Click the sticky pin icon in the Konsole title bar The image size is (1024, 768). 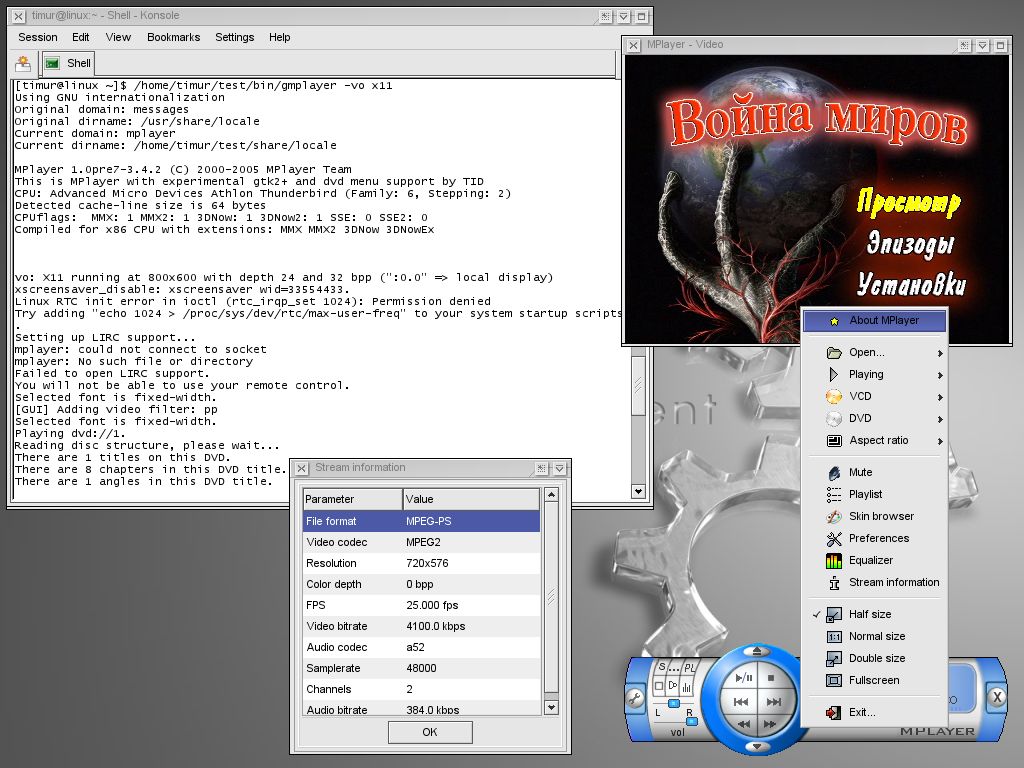point(605,16)
